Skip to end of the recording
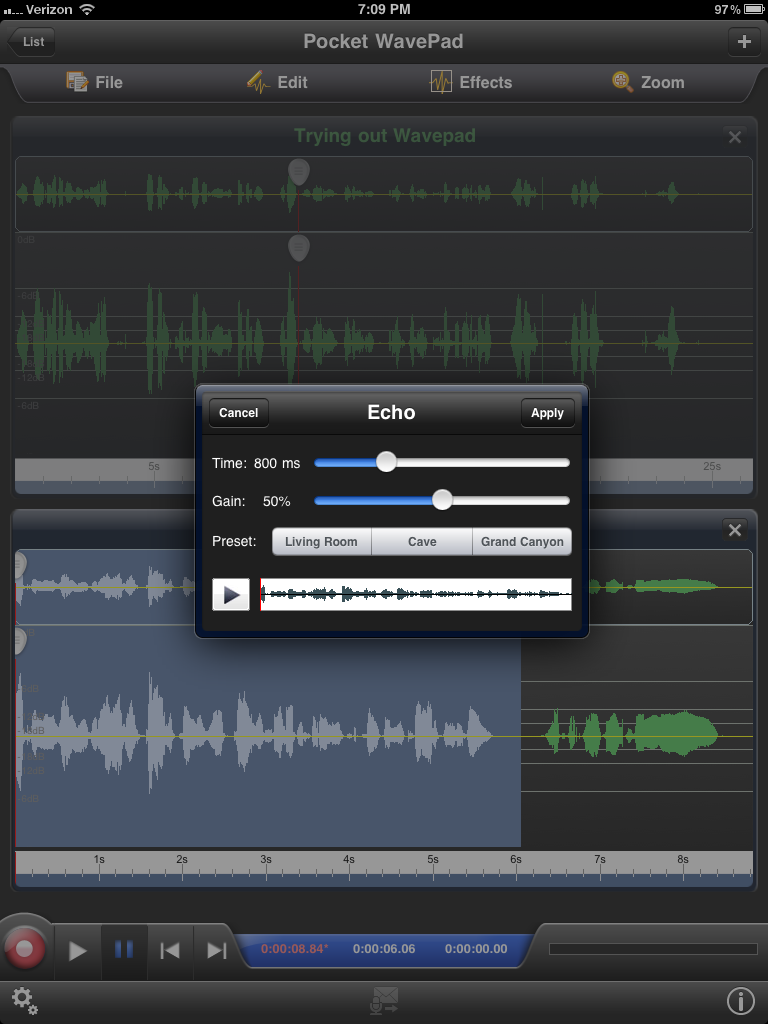The width and height of the screenshot is (768, 1024). pos(216,950)
